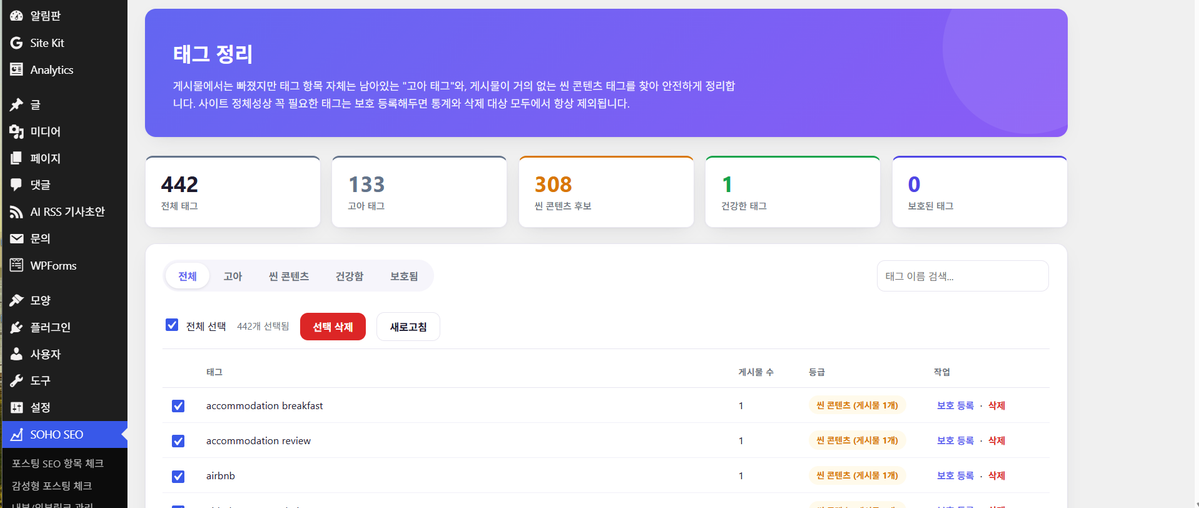
Task: Open the 사용자 users icon
Action: (16, 354)
